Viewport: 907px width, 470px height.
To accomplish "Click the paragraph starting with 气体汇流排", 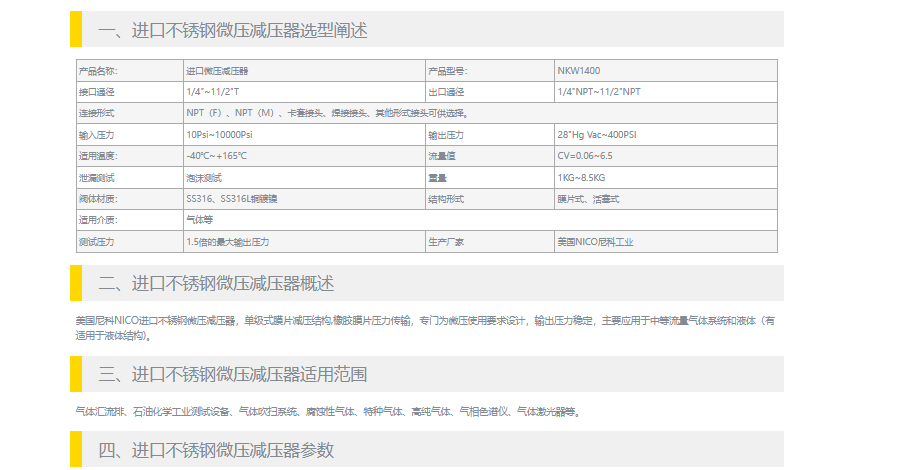I will tap(328, 411).
